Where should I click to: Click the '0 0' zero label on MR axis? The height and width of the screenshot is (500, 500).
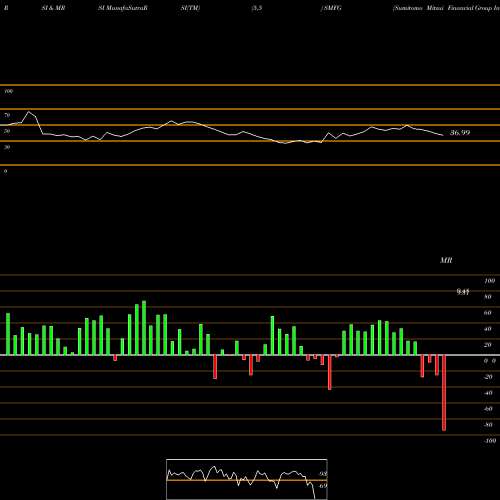click(x=490, y=361)
